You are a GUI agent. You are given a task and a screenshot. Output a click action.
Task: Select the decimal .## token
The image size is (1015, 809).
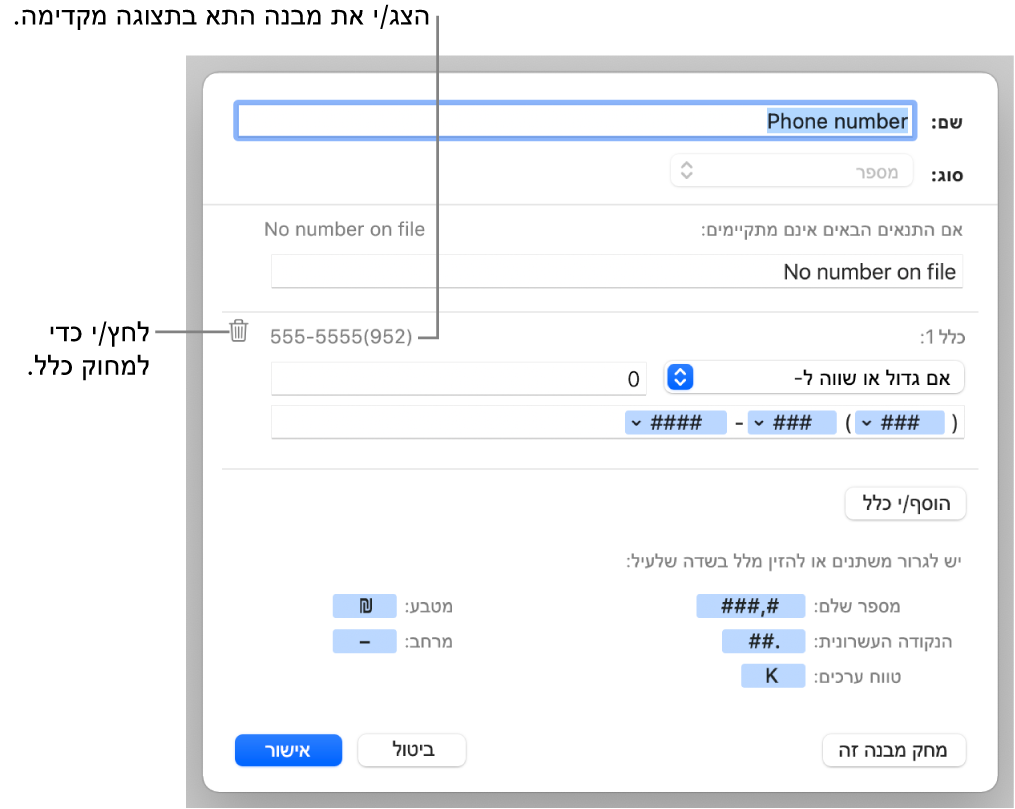(763, 641)
